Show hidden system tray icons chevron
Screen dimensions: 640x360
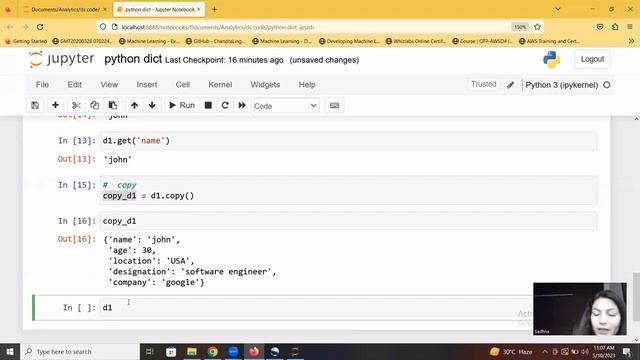point(545,351)
